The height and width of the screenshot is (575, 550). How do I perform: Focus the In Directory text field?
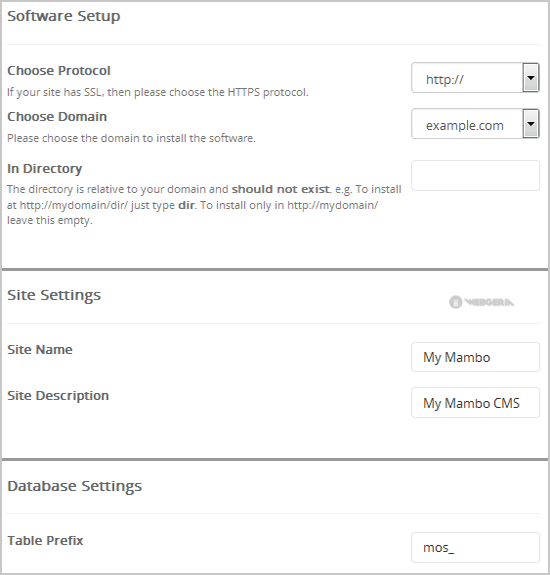click(475, 175)
